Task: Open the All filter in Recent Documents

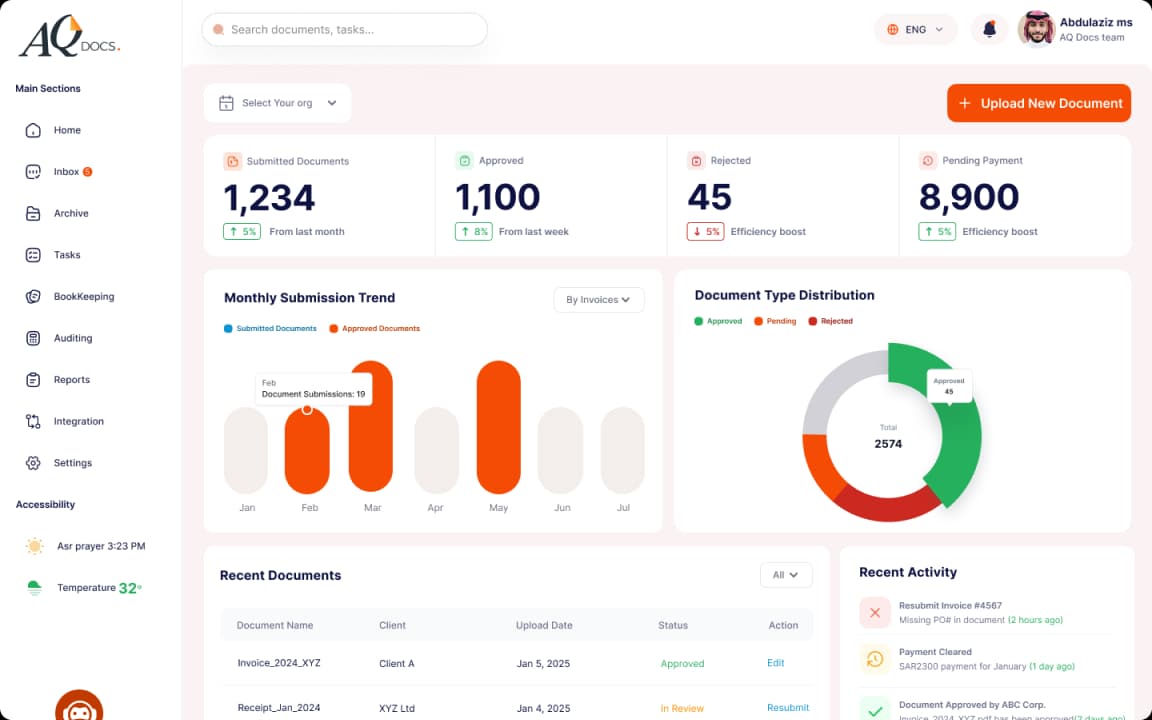Action: (x=786, y=575)
